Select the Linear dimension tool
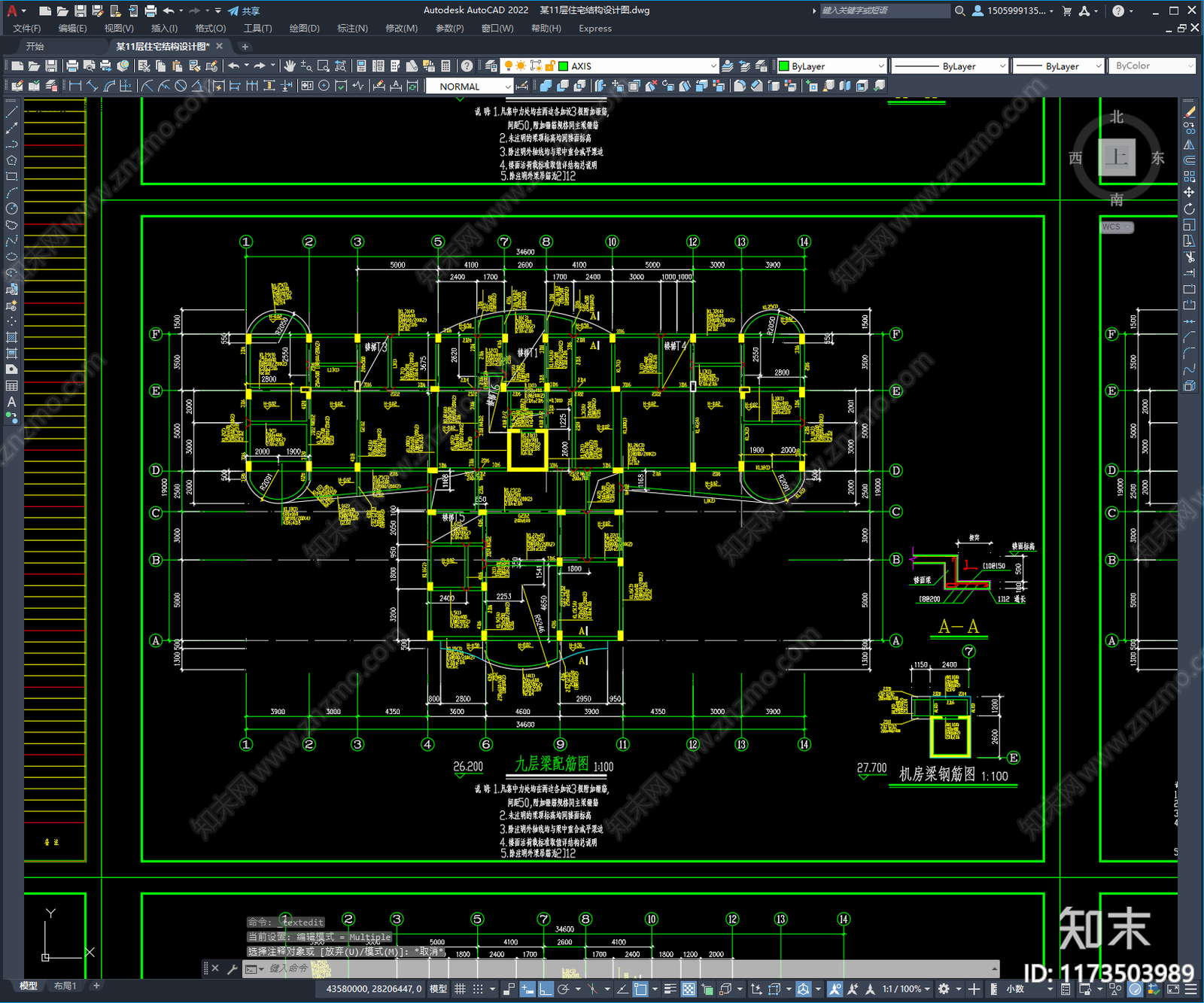The height and width of the screenshot is (1003, 1204). 75,86
